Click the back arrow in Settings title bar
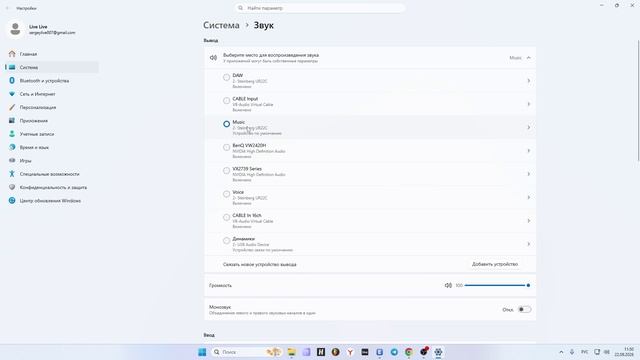 [7, 8]
